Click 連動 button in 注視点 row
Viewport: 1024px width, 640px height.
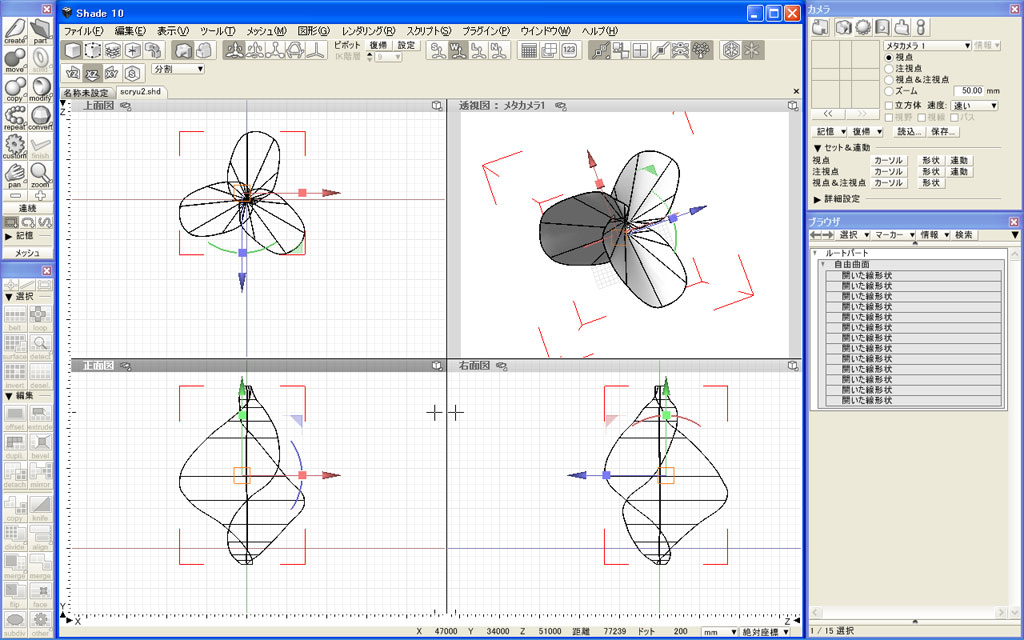pyautogui.click(x=959, y=172)
